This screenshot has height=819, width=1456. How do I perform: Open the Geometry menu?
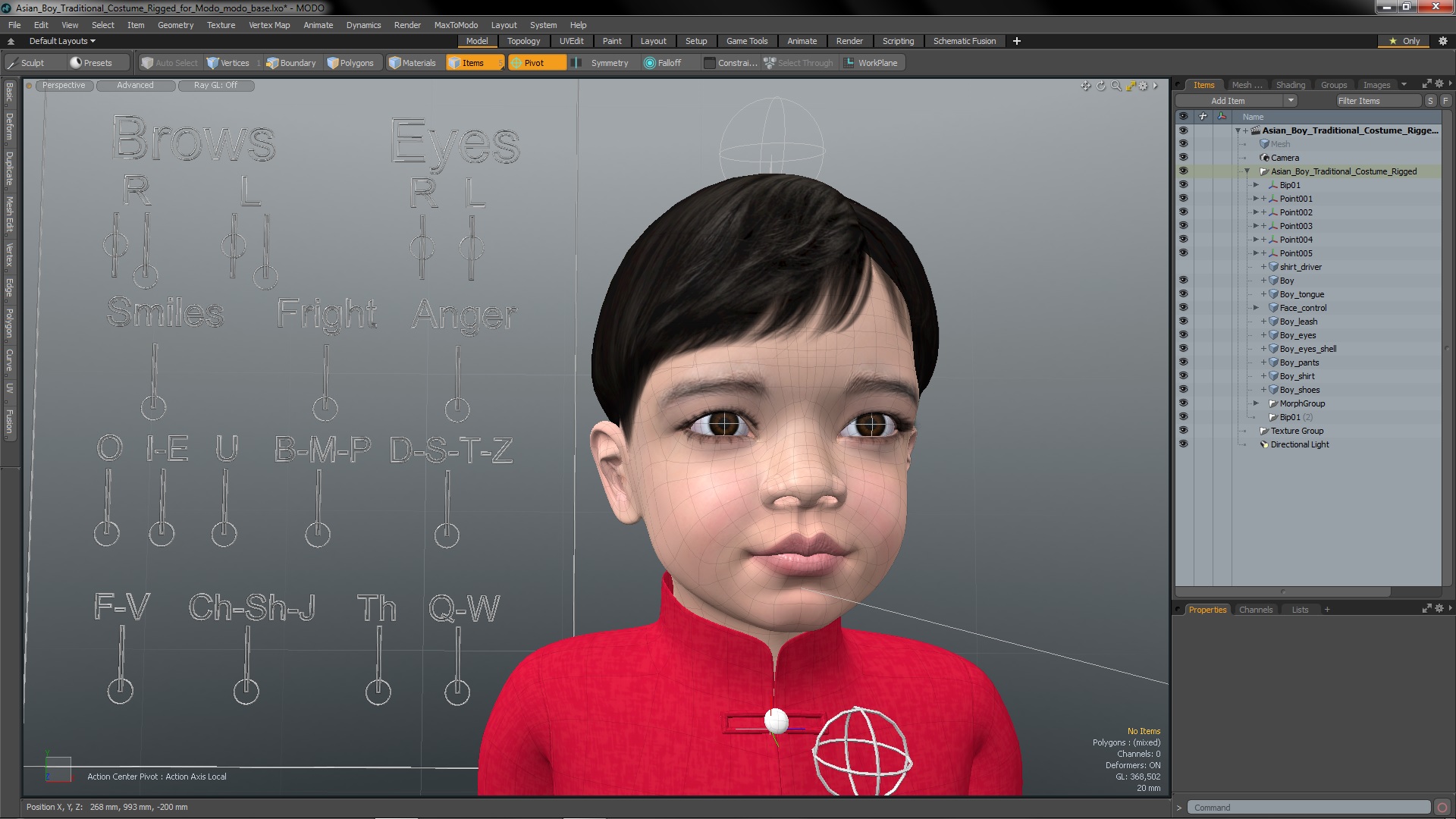[x=175, y=25]
